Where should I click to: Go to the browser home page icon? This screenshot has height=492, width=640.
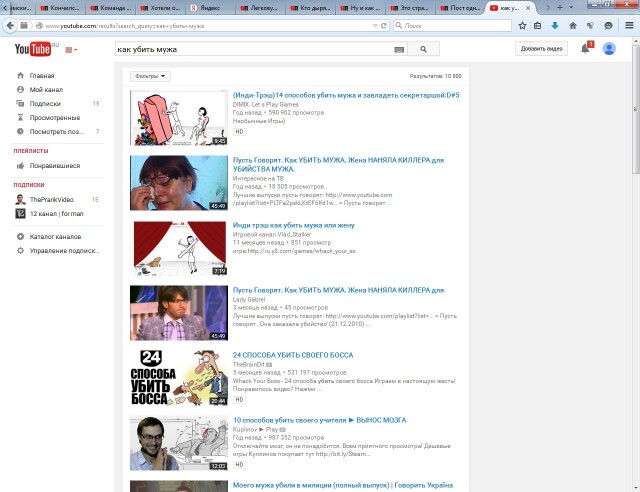573,25
